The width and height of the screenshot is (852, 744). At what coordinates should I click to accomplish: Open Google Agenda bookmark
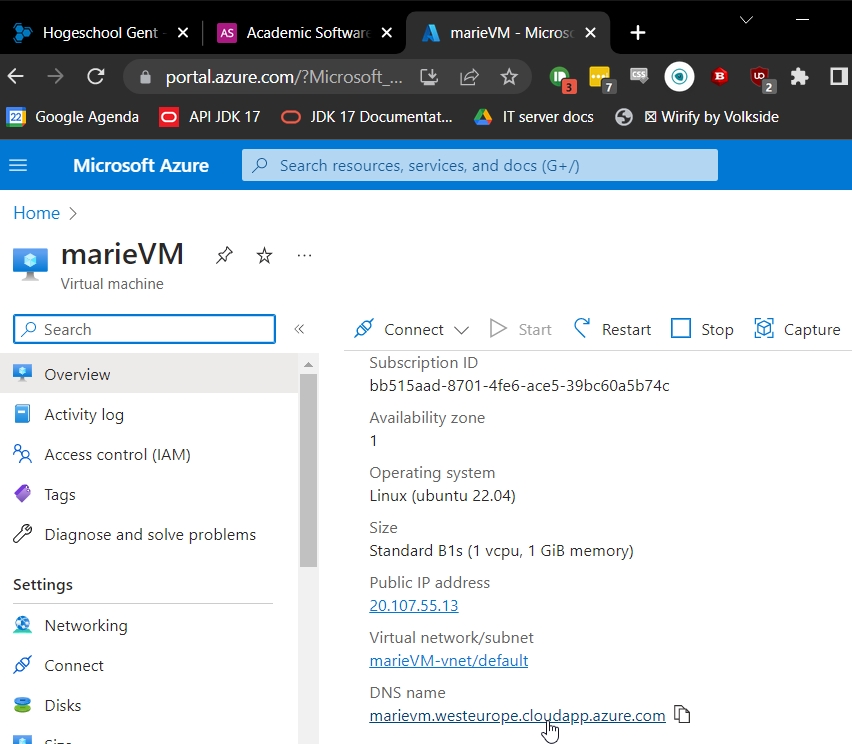coord(72,117)
